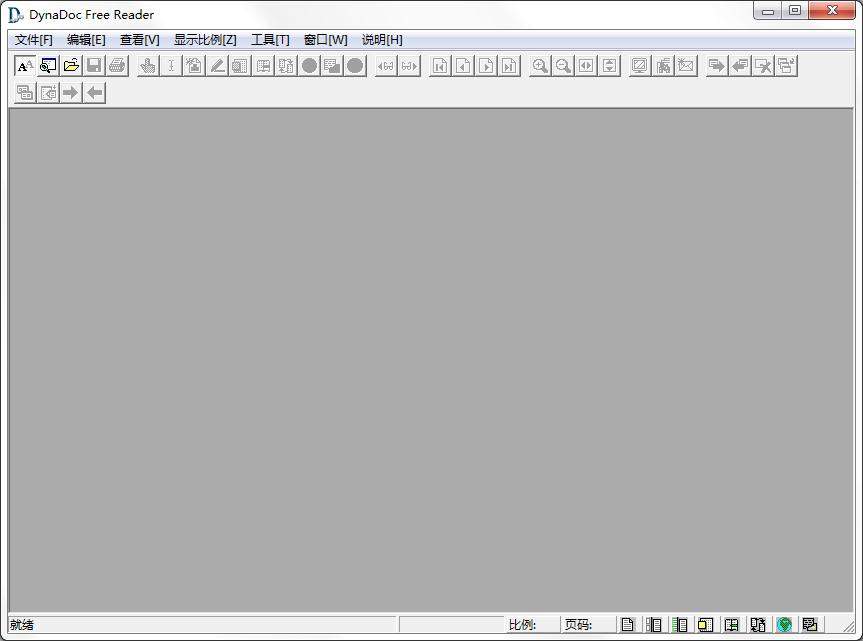The width and height of the screenshot is (863, 641).
Task: Click the pencil annotation tool icon
Action: (x=217, y=66)
